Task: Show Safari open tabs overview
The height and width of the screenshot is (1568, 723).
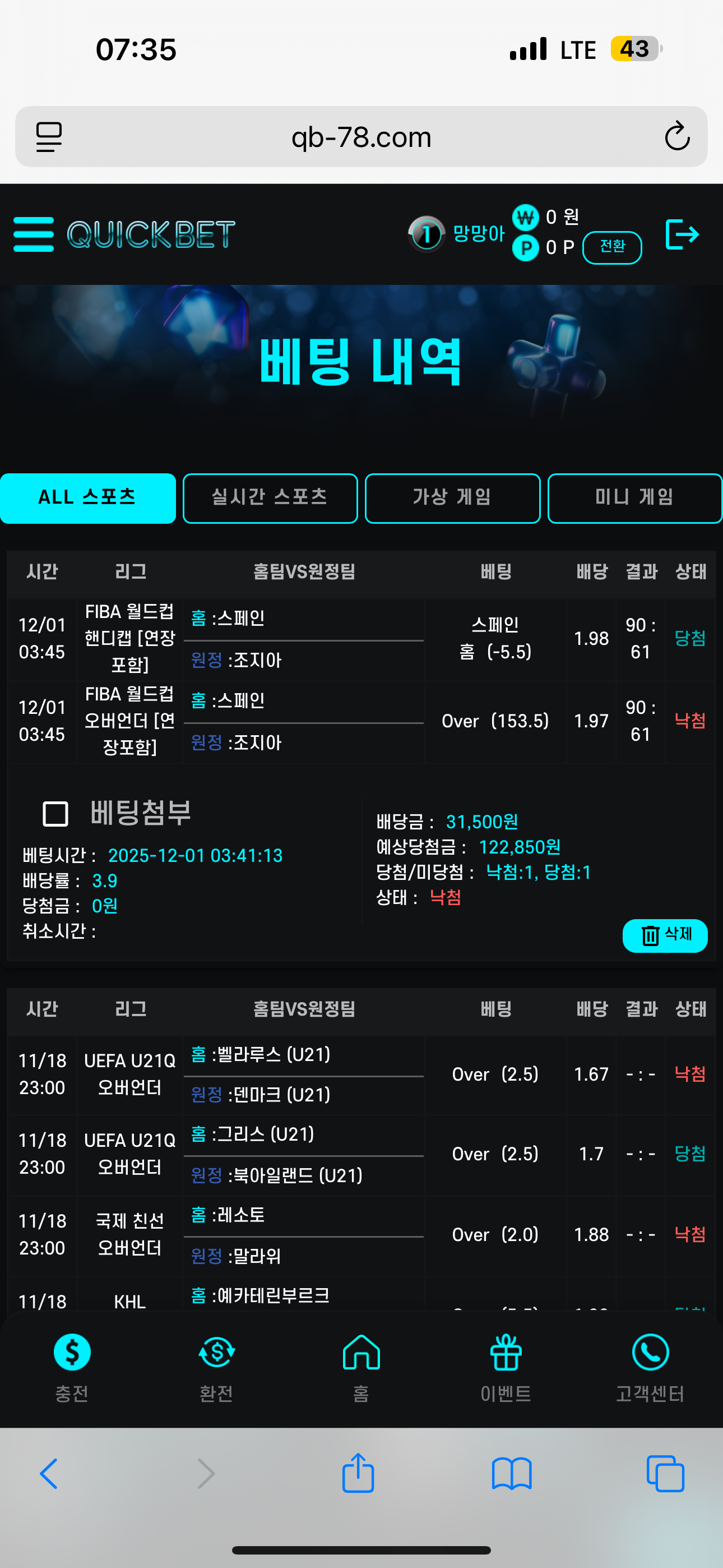Action: tap(665, 1474)
